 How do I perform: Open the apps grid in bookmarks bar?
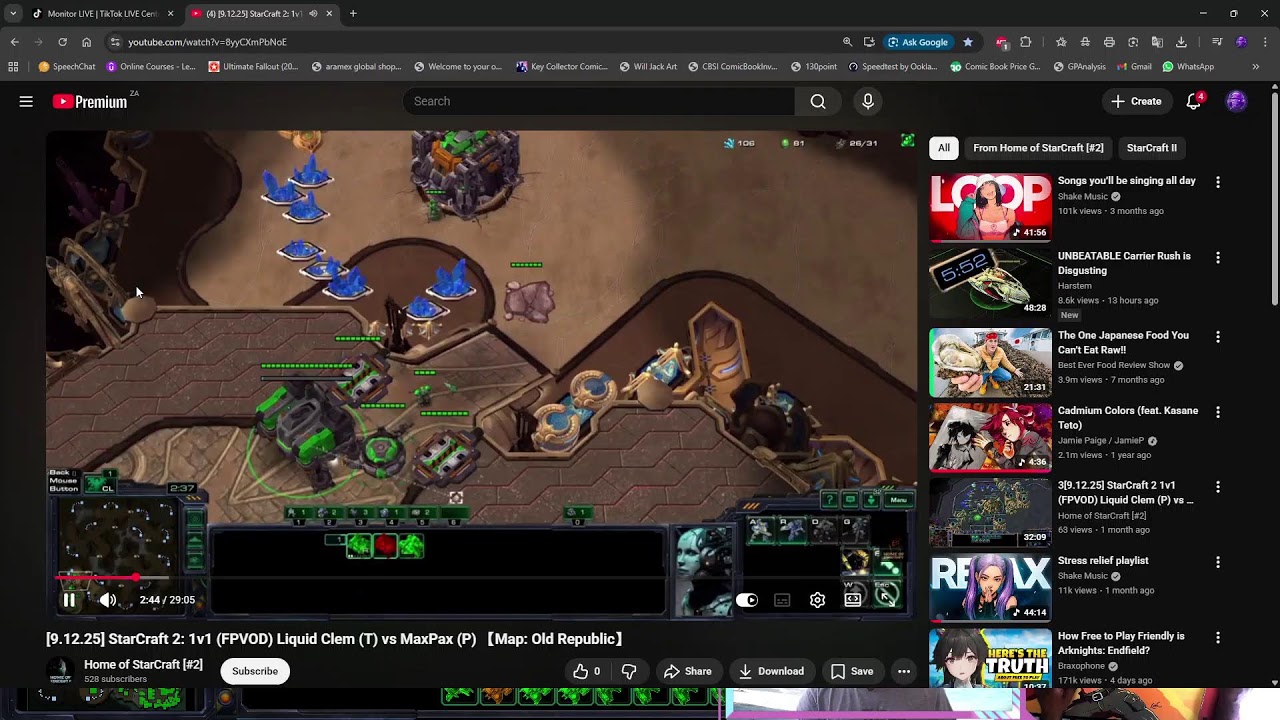tap(13, 67)
